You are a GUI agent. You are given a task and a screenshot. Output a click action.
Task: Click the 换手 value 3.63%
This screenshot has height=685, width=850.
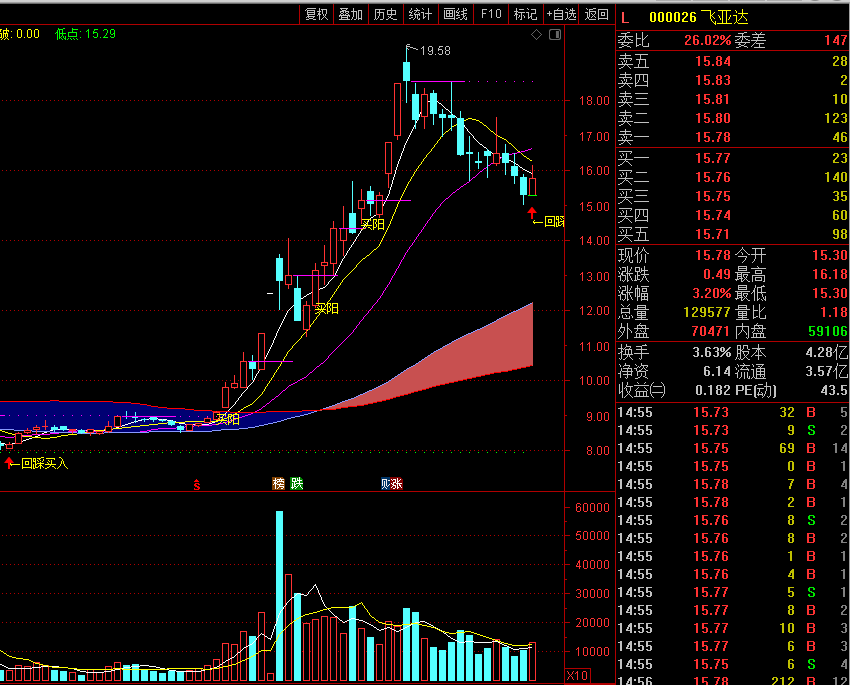712,352
